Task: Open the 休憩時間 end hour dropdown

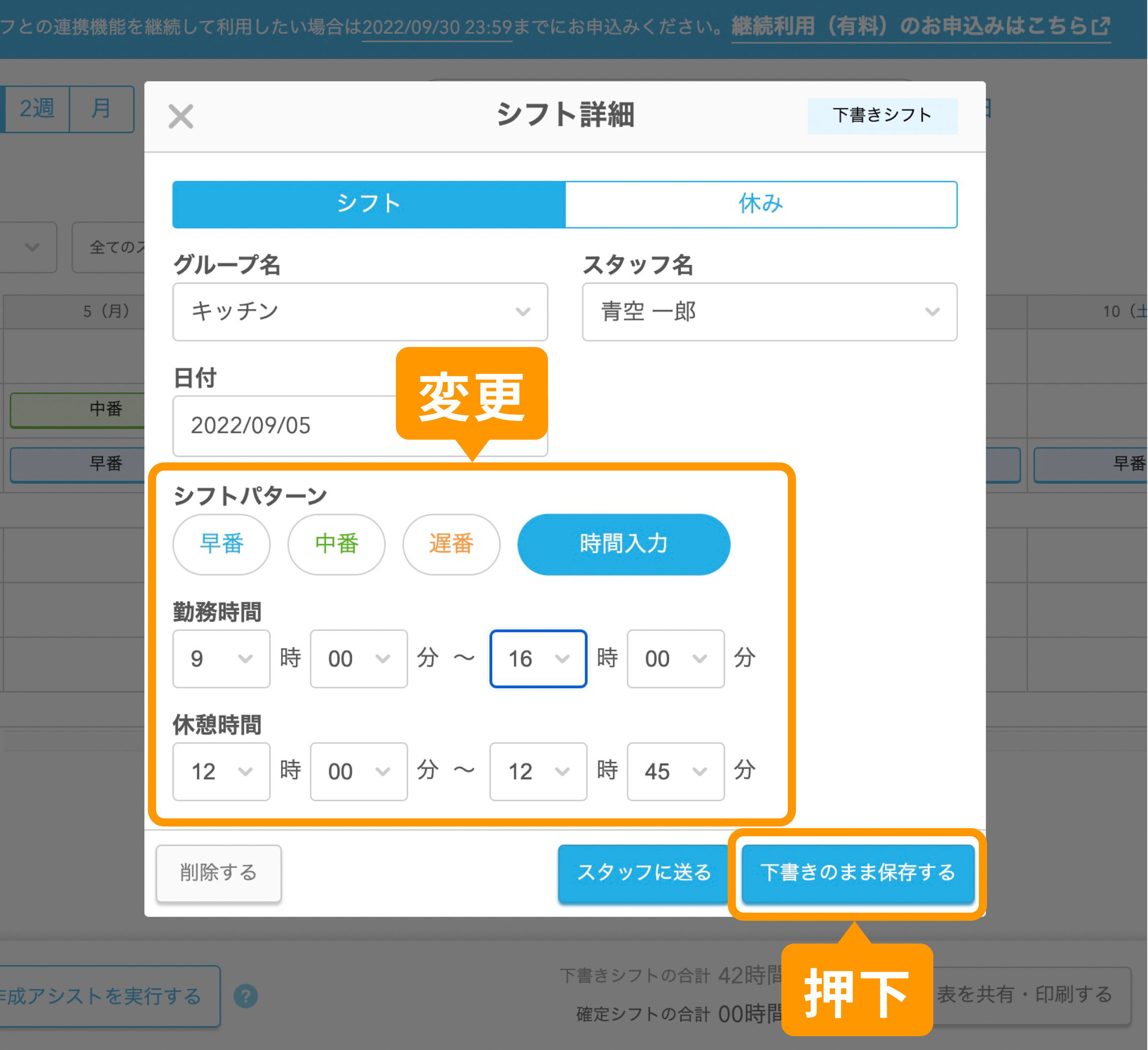Action: [x=538, y=771]
